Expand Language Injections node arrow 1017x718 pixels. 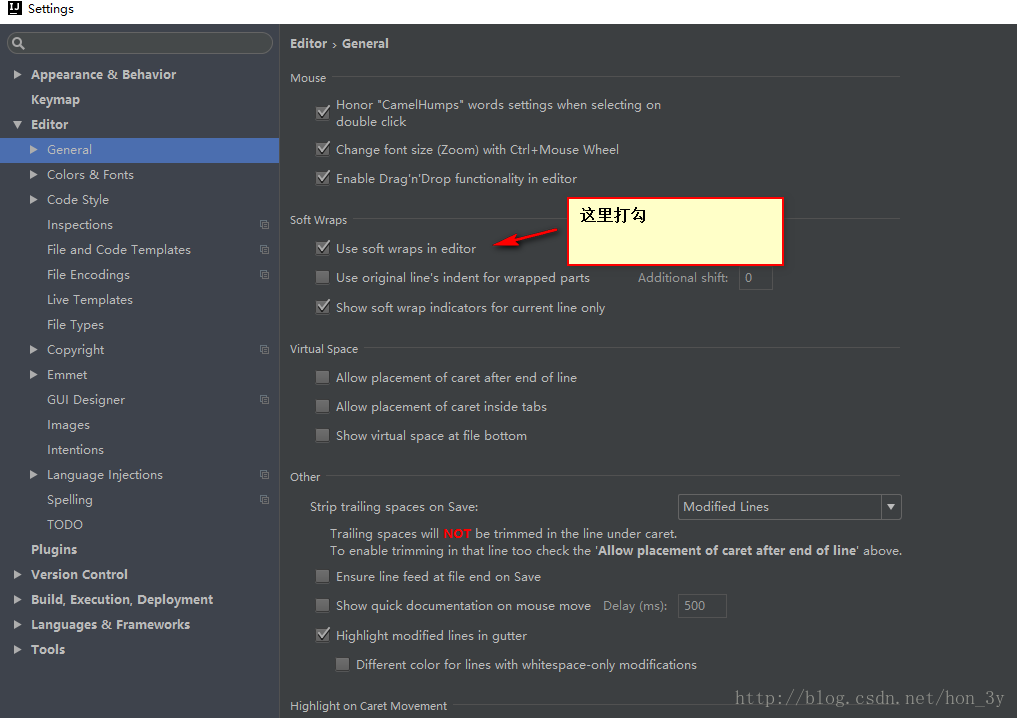click(34, 475)
